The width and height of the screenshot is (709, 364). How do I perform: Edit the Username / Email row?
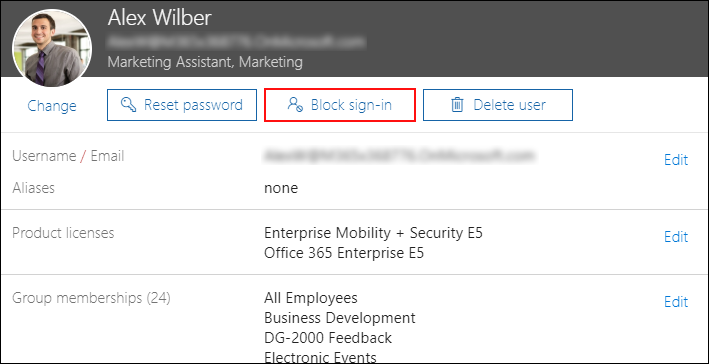pos(676,160)
